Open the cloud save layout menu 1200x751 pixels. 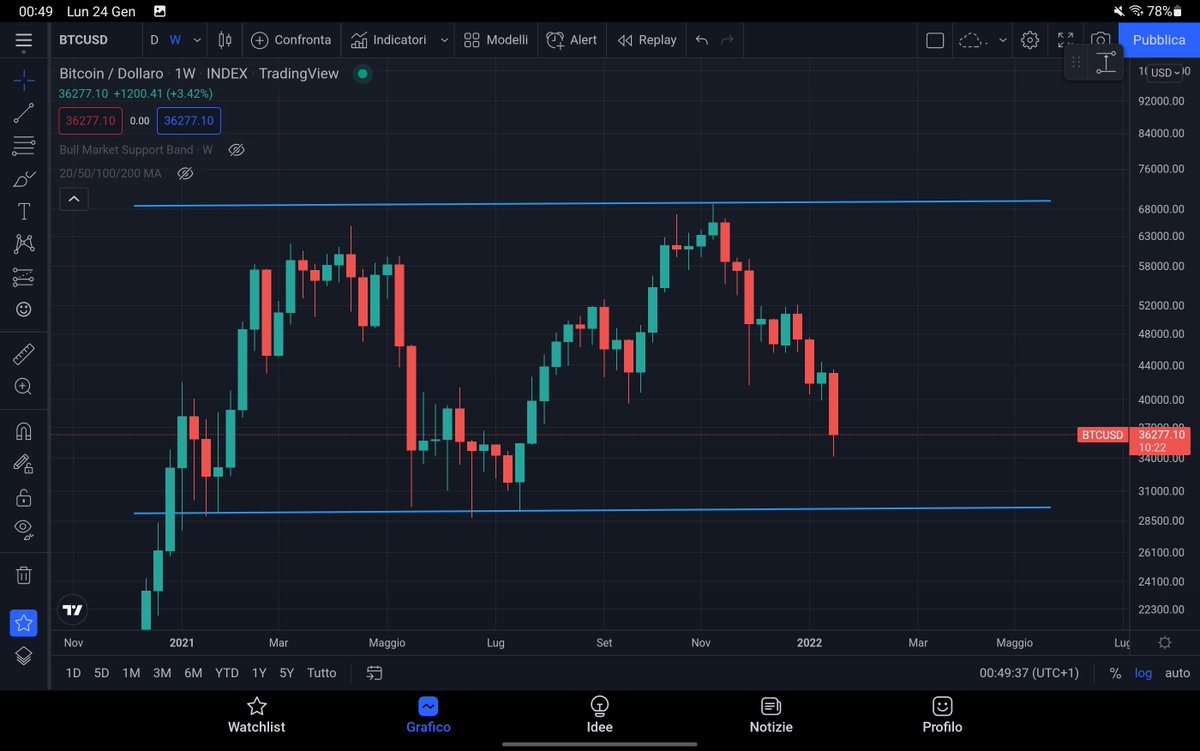click(973, 41)
